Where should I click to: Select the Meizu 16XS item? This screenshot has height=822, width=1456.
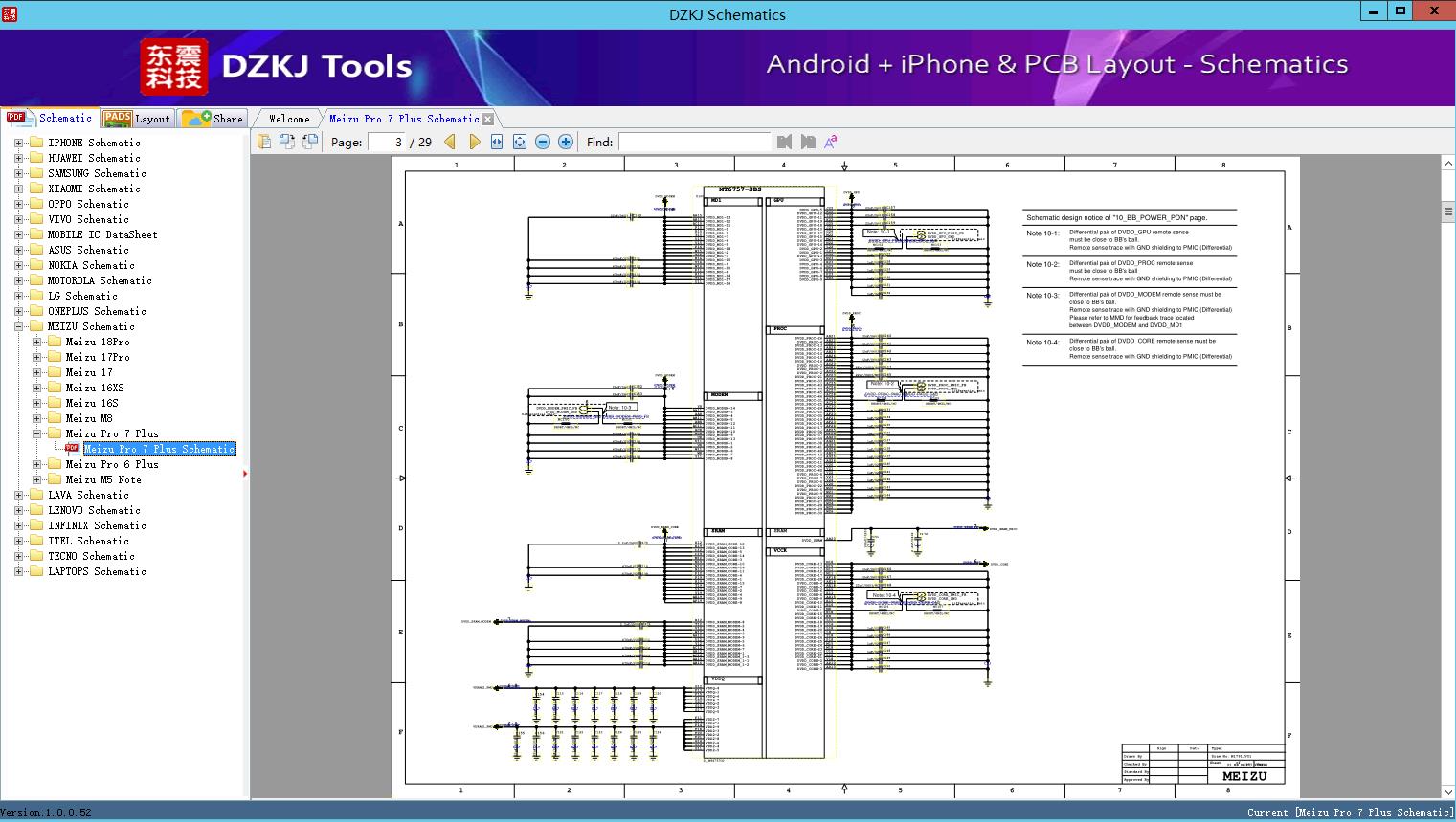click(95, 388)
